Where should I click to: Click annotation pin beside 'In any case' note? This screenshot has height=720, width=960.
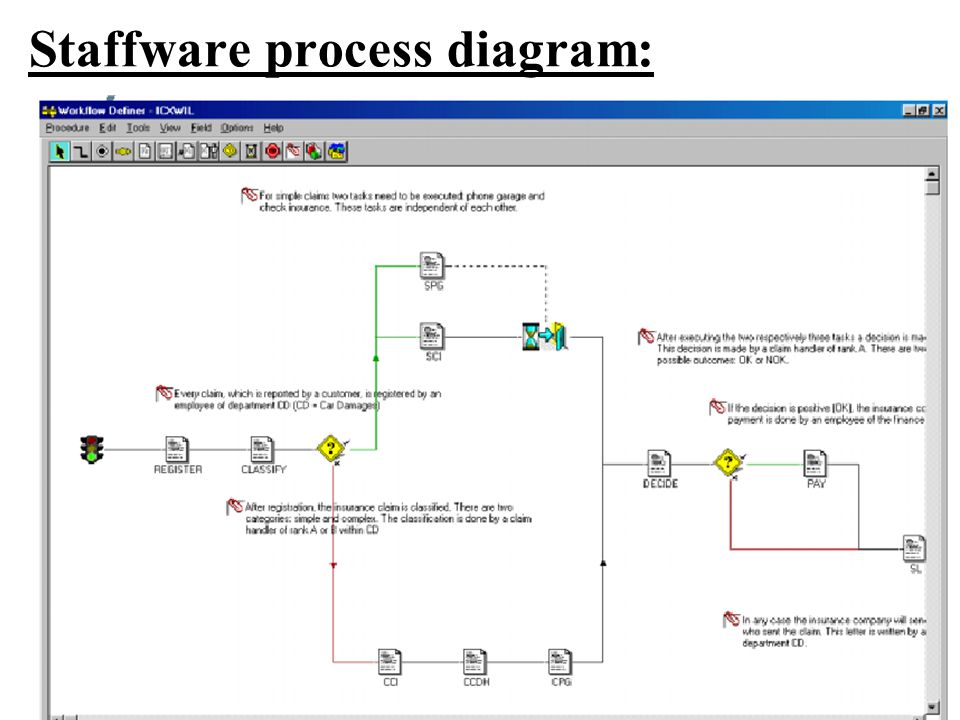click(732, 620)
